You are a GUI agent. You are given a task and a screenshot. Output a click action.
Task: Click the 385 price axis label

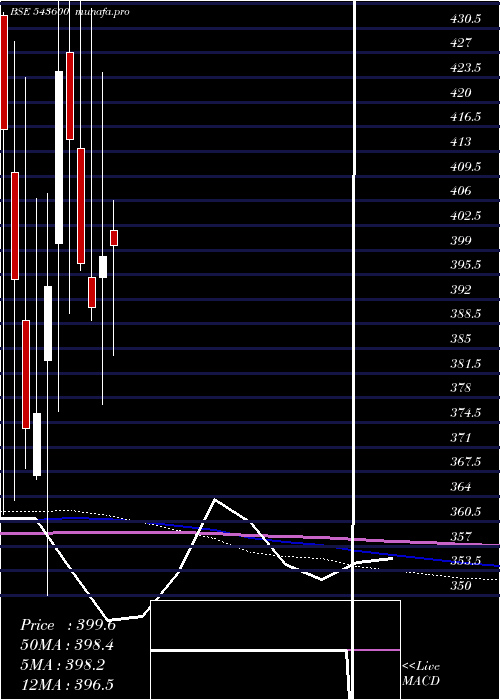tap(460, 339)
